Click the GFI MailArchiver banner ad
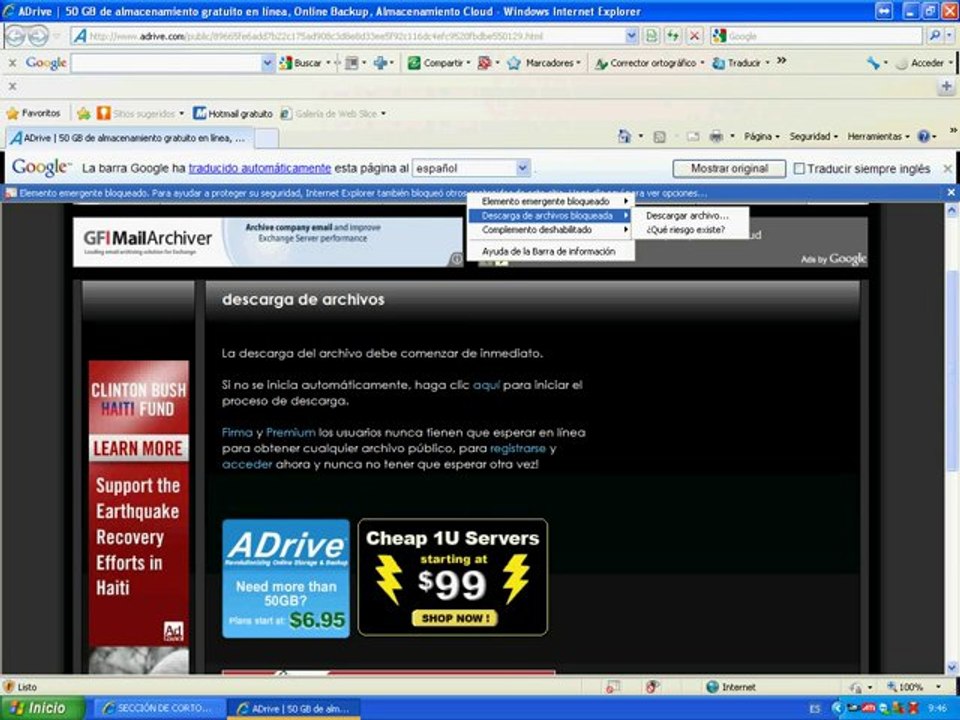The width and height of the screenshot is (960, 720). 268,242
